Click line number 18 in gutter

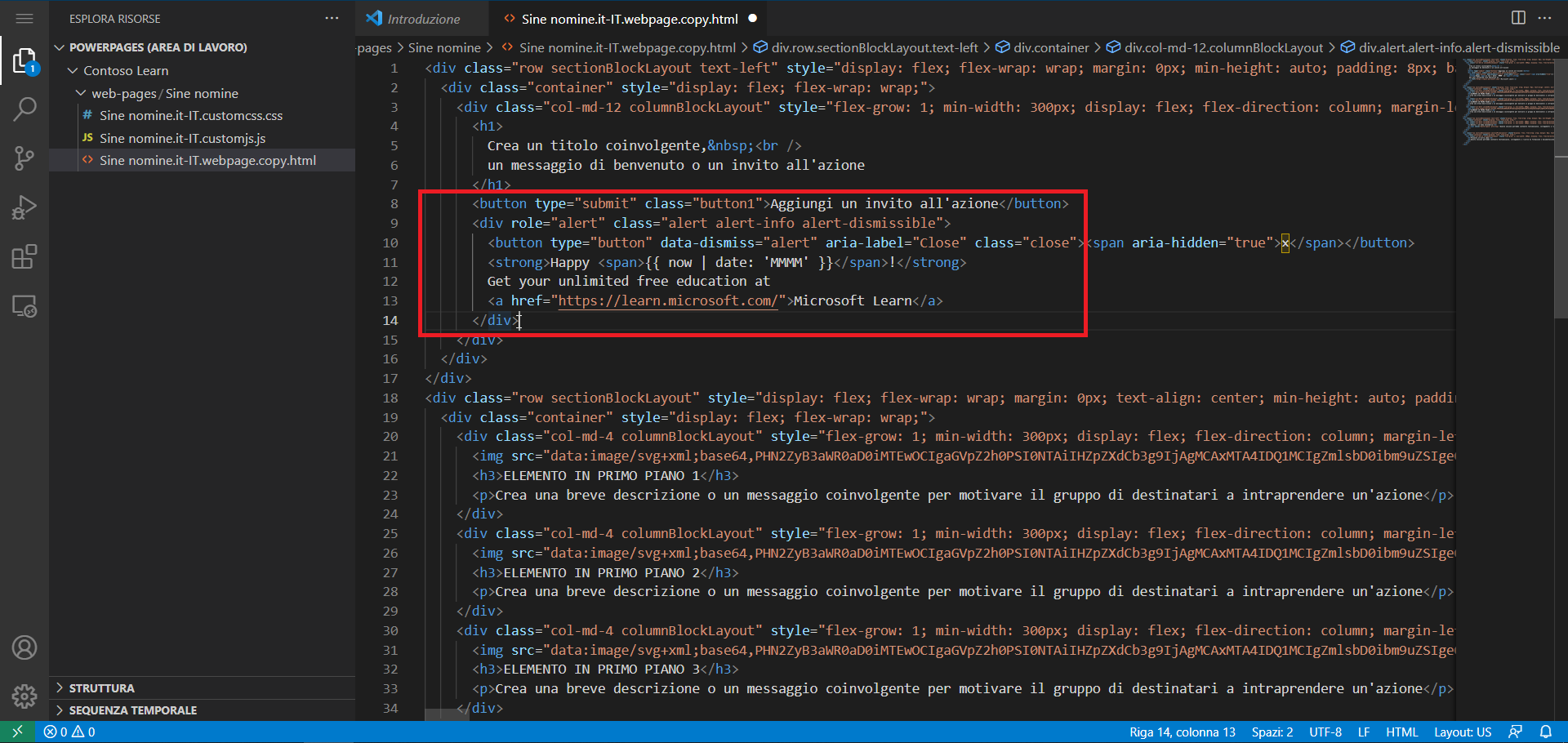390,398
